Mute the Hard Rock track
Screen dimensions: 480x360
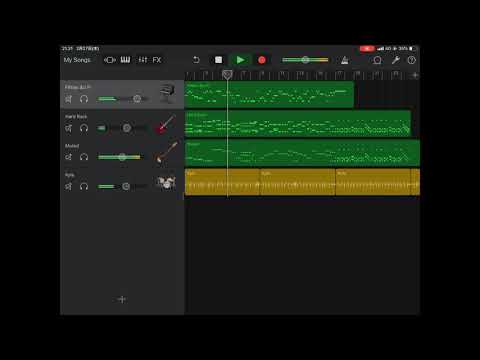[x=68, y=128]
